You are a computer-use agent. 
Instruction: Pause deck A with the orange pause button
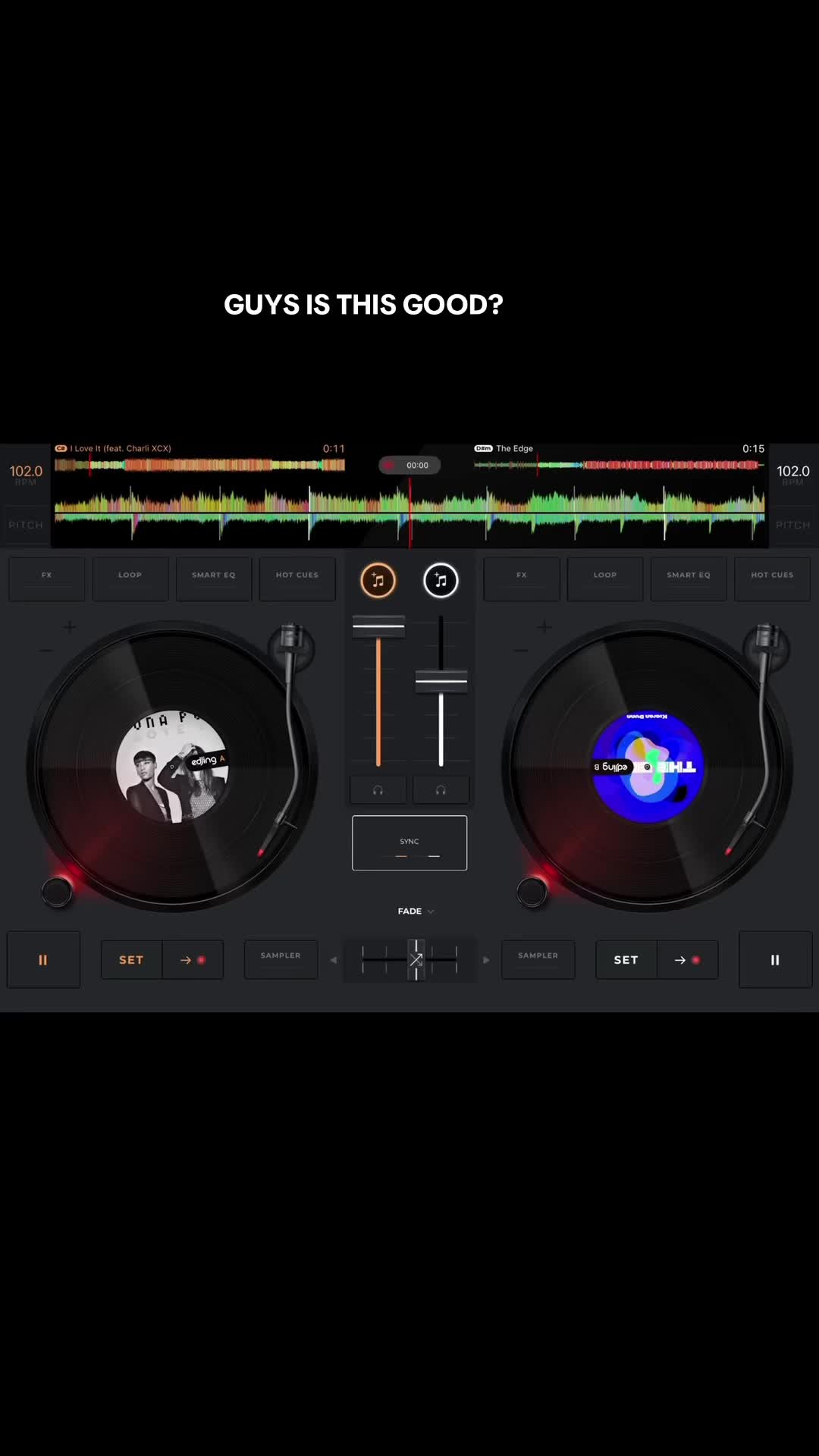[x=43, y=960]
